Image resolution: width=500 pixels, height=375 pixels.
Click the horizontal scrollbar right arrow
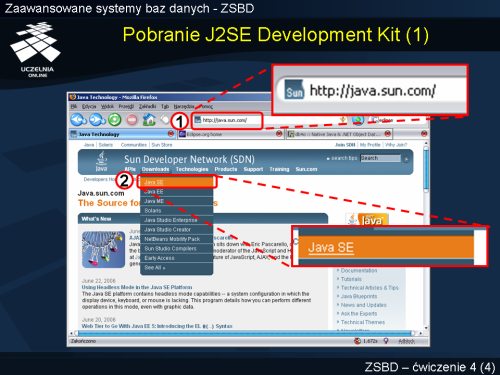[x=421, y=333]
